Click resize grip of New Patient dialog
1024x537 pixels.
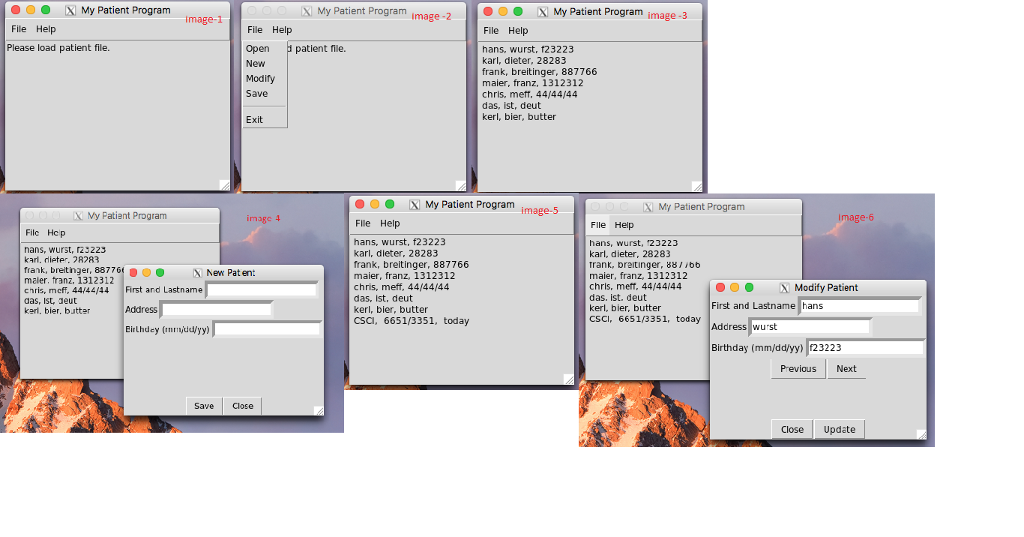[319, 410]
